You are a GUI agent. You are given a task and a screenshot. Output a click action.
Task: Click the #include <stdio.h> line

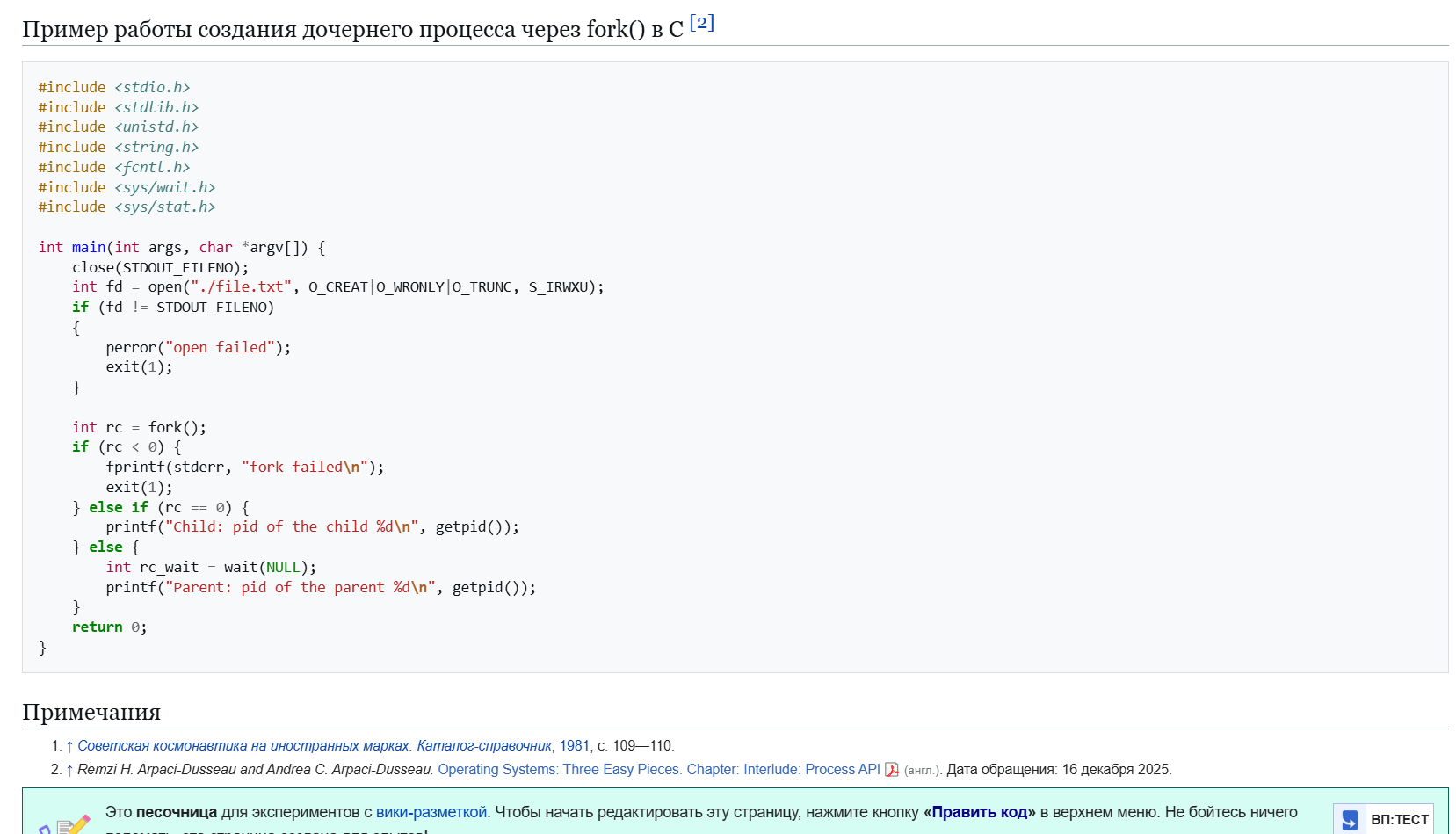pos(113,87)
